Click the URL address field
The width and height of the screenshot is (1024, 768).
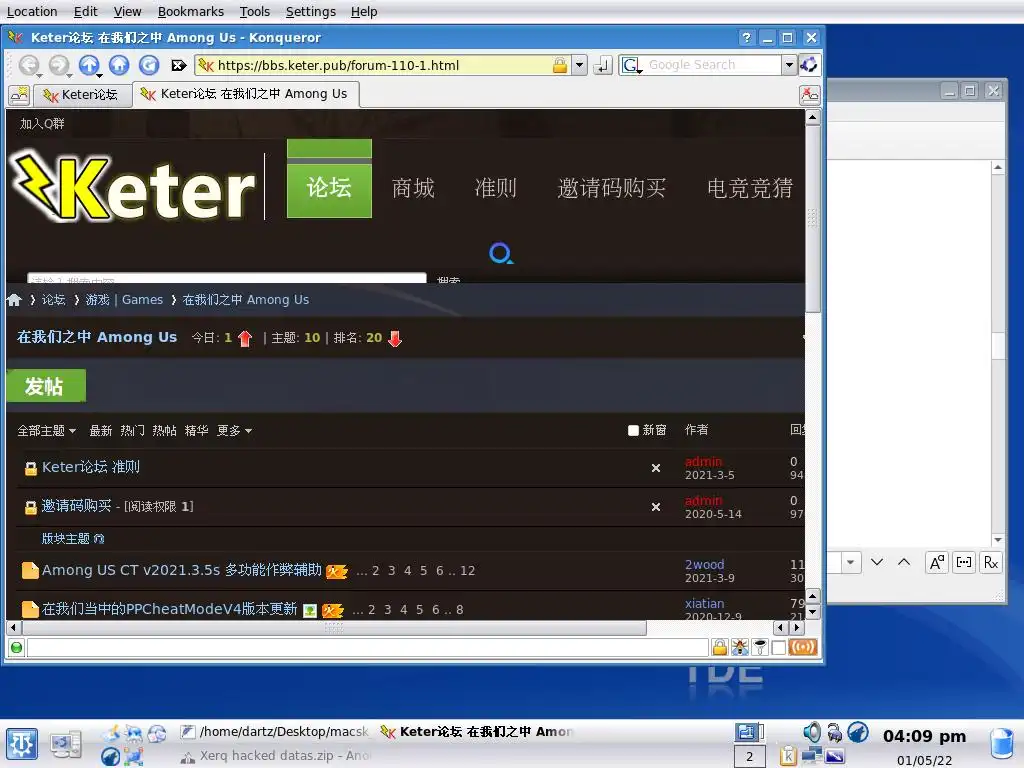(x=382, y=65)
